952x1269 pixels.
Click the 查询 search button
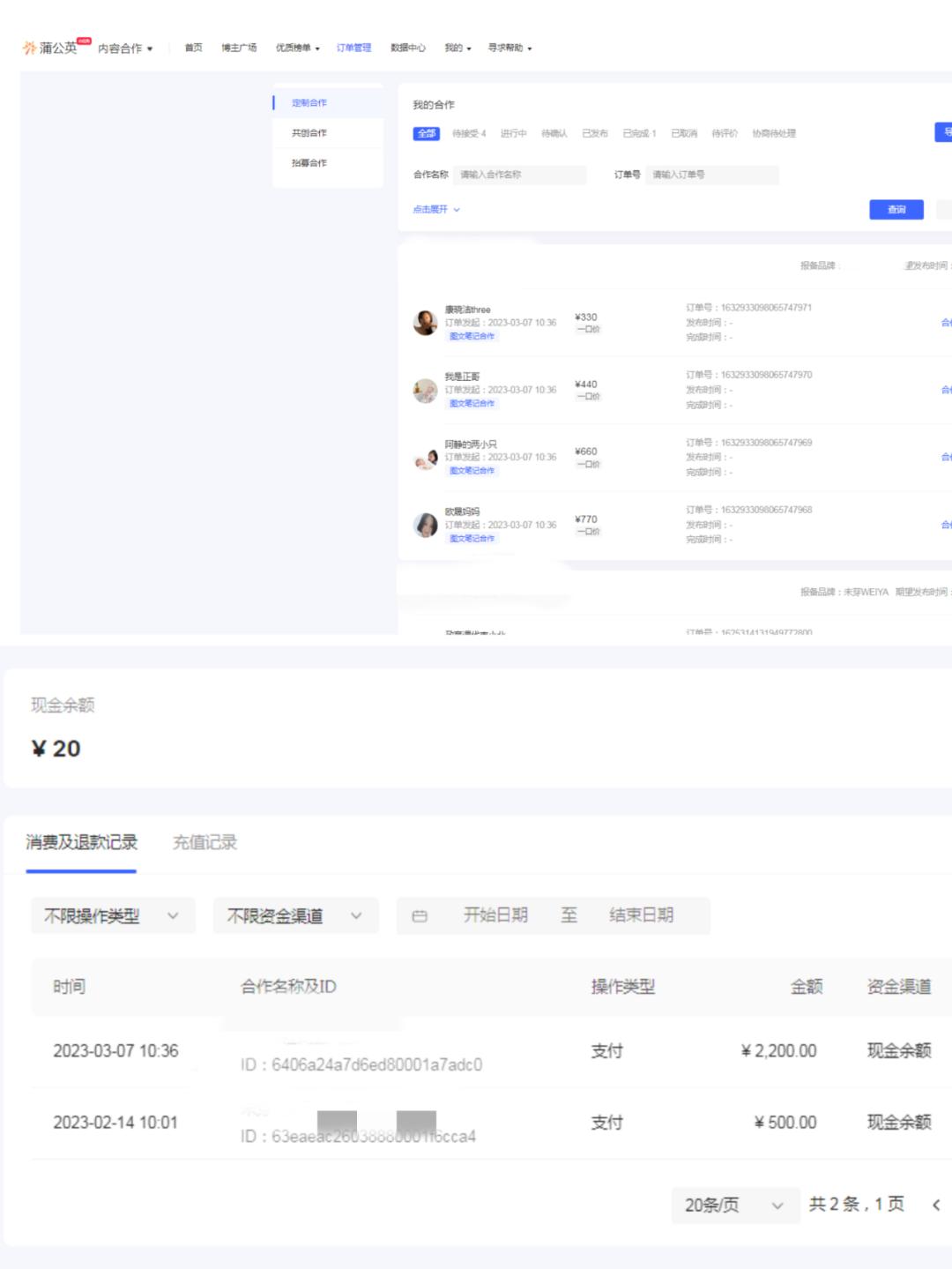[896, 210]
